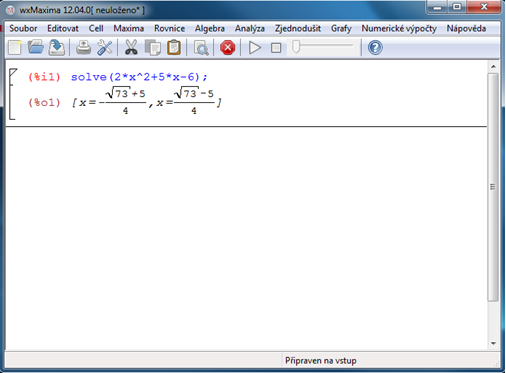The height and width of the screenshot is (373, 506).
Task: Print the document with printer icon
Action: tap(83, 48)
